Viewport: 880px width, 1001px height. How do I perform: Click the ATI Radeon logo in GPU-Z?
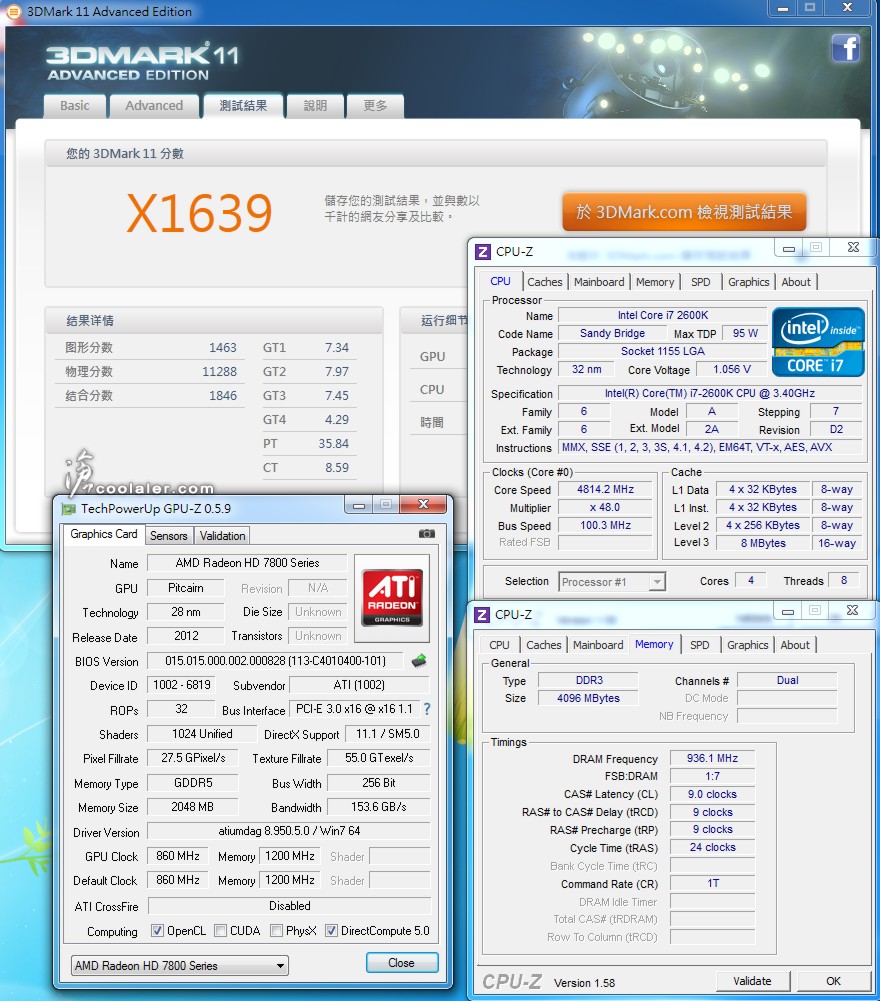point(392,598)
